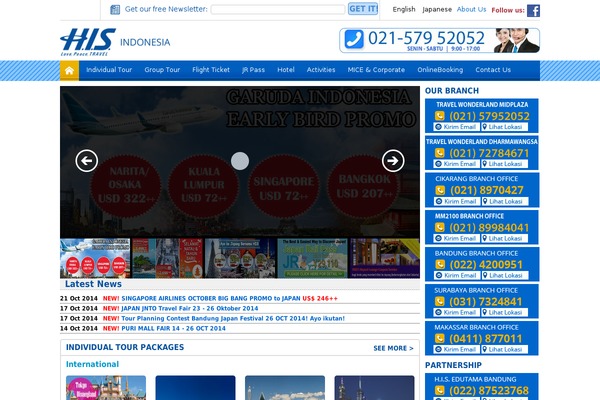Open Contact Us page
This screenshot has height=400, width=600.
pos(493,70)
